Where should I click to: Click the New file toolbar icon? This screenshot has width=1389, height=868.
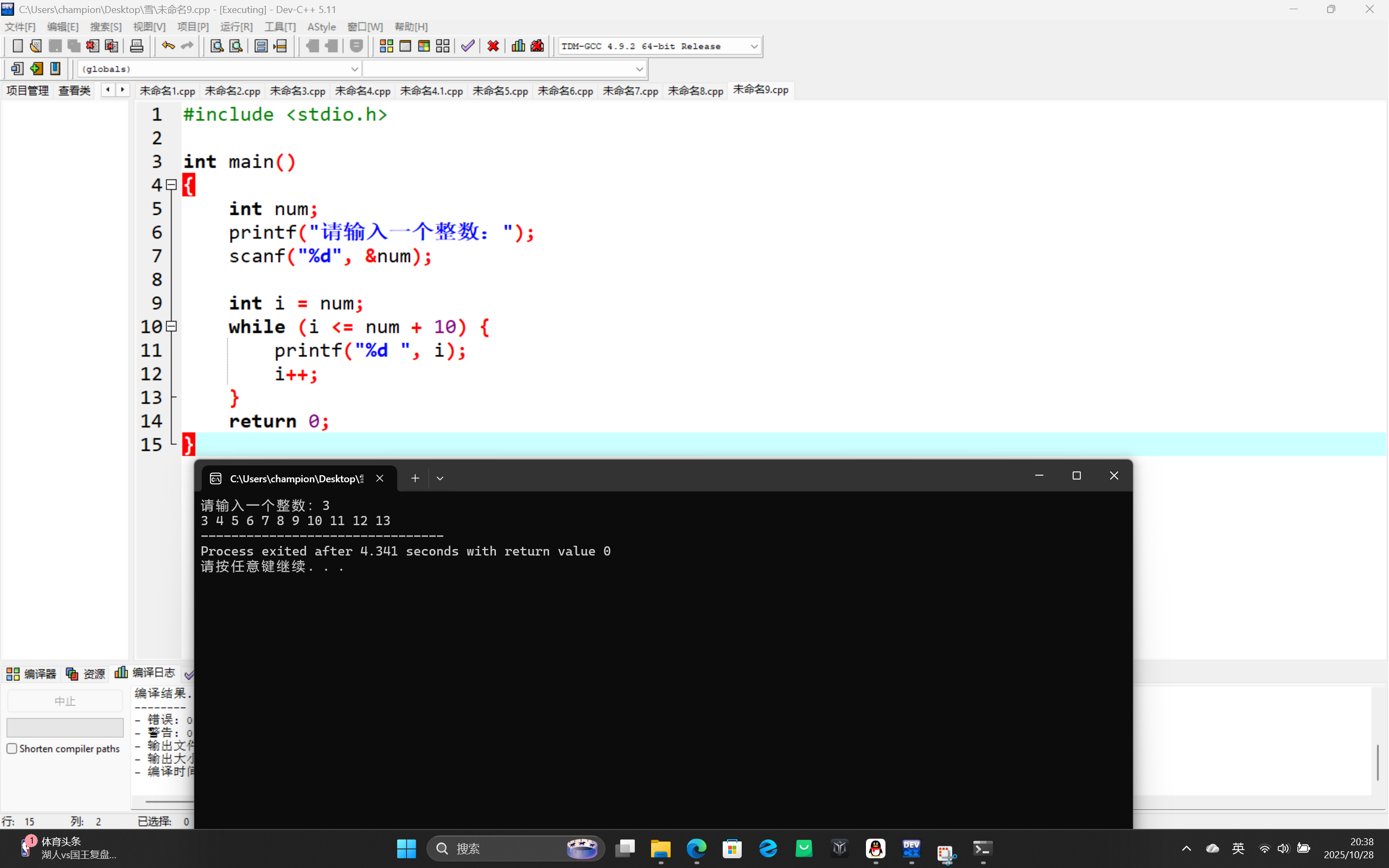(17, 46)
